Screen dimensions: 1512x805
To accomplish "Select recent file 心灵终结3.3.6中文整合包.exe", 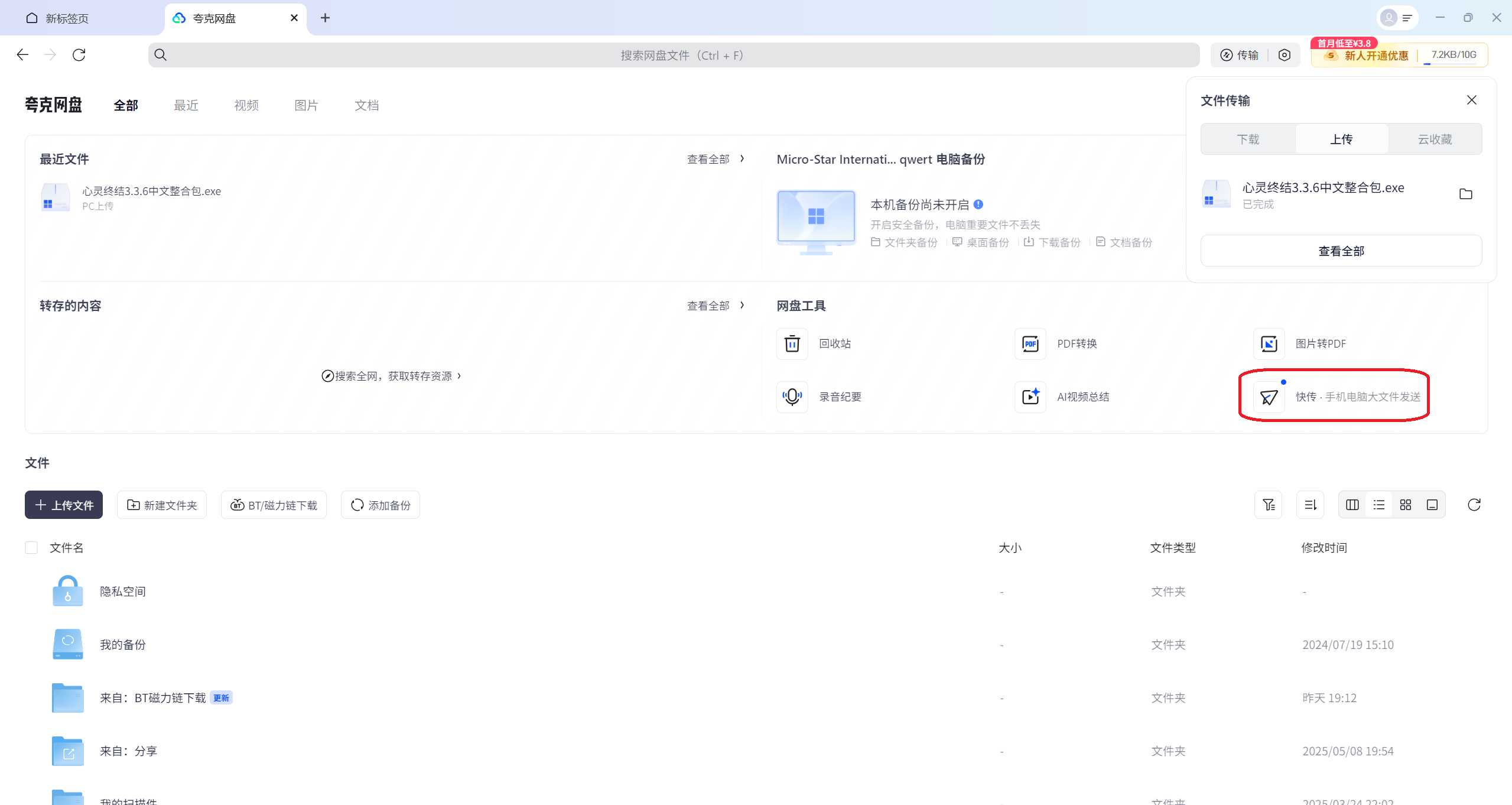I will (131, 198).
